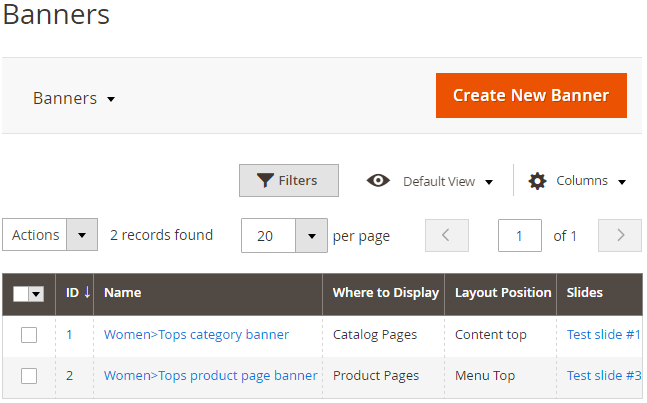Viewport: 647px width, 403px height.
Task: Sort by ID column arrow
Action: pos(87,292)
